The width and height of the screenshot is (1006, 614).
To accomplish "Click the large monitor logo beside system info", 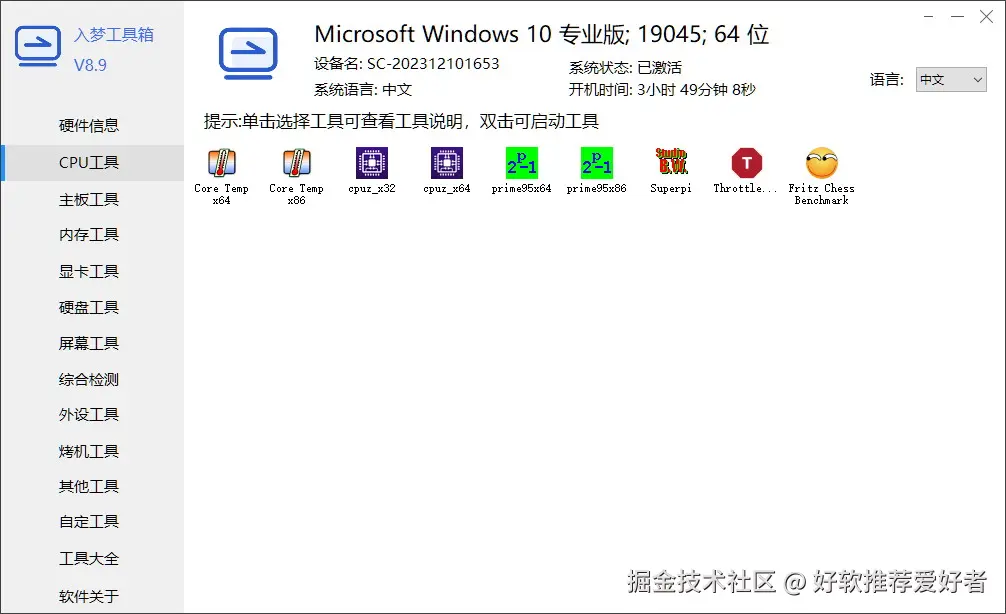I will tap(248, 54).
